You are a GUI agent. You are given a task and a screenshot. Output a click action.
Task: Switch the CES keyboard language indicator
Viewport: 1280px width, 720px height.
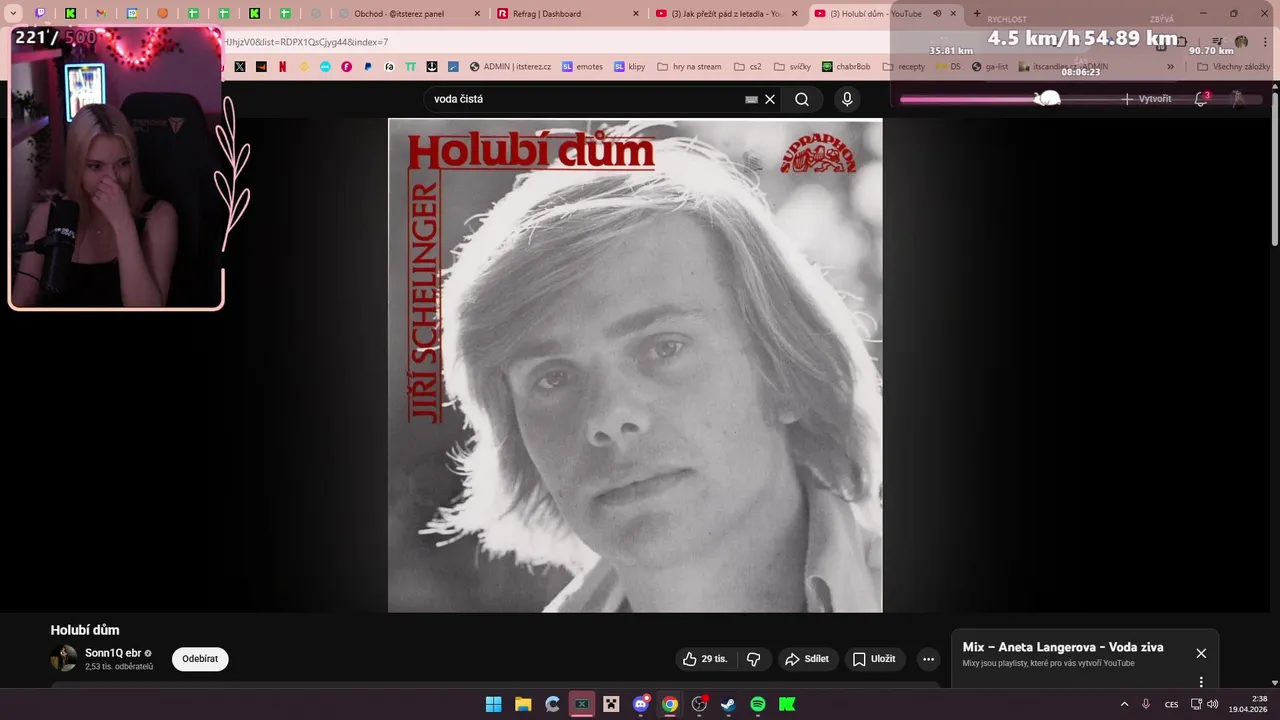tap(1172, 704)
